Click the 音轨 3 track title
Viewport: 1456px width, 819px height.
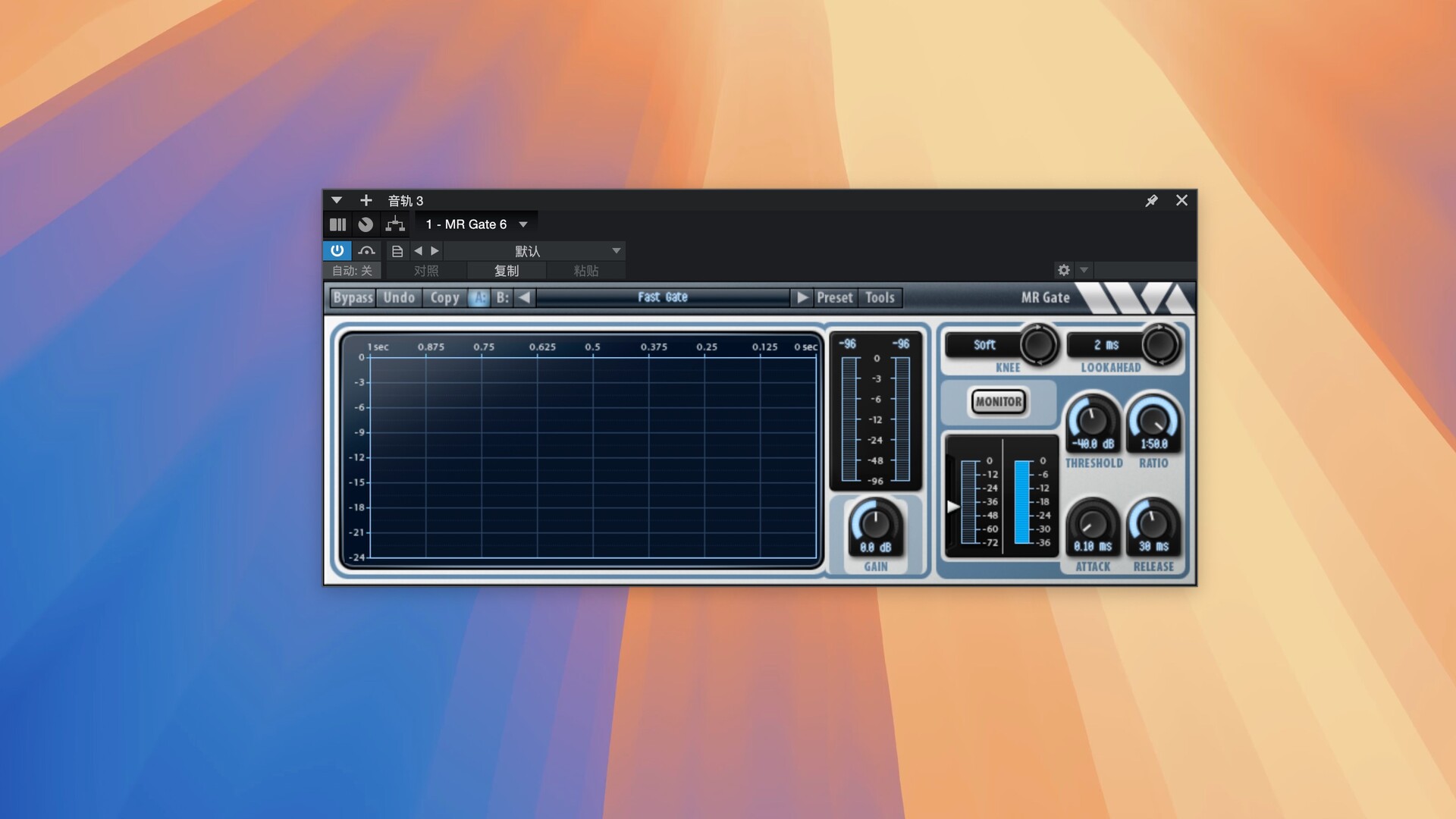[406, 201]
